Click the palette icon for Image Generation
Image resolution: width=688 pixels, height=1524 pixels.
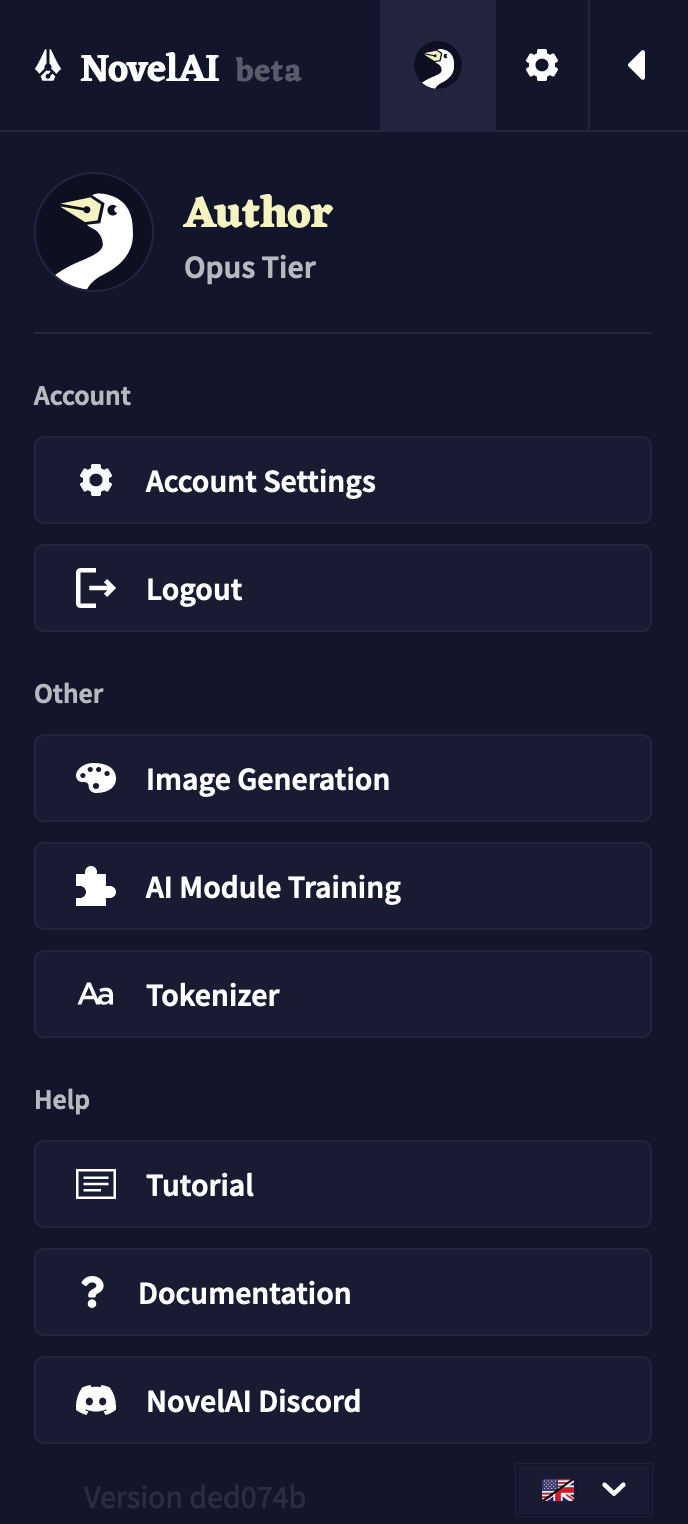(96, 778)
